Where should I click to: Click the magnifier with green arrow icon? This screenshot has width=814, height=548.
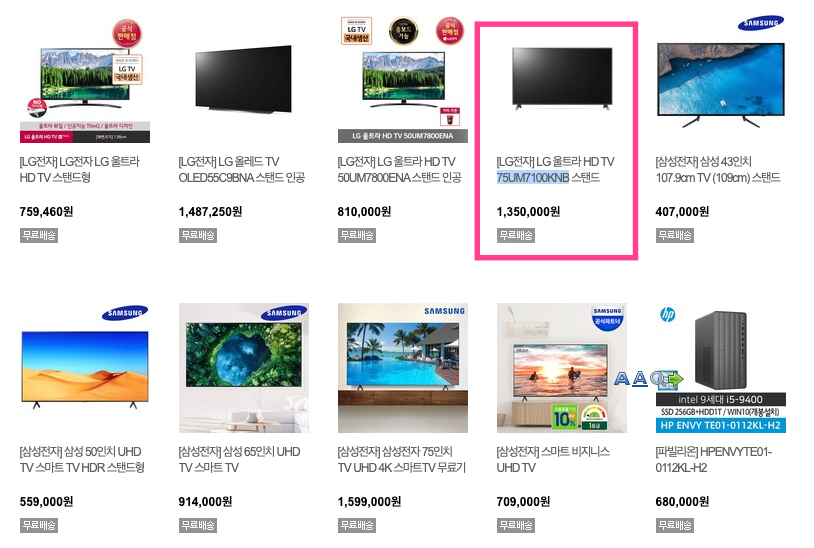click(x=666, y=379)
